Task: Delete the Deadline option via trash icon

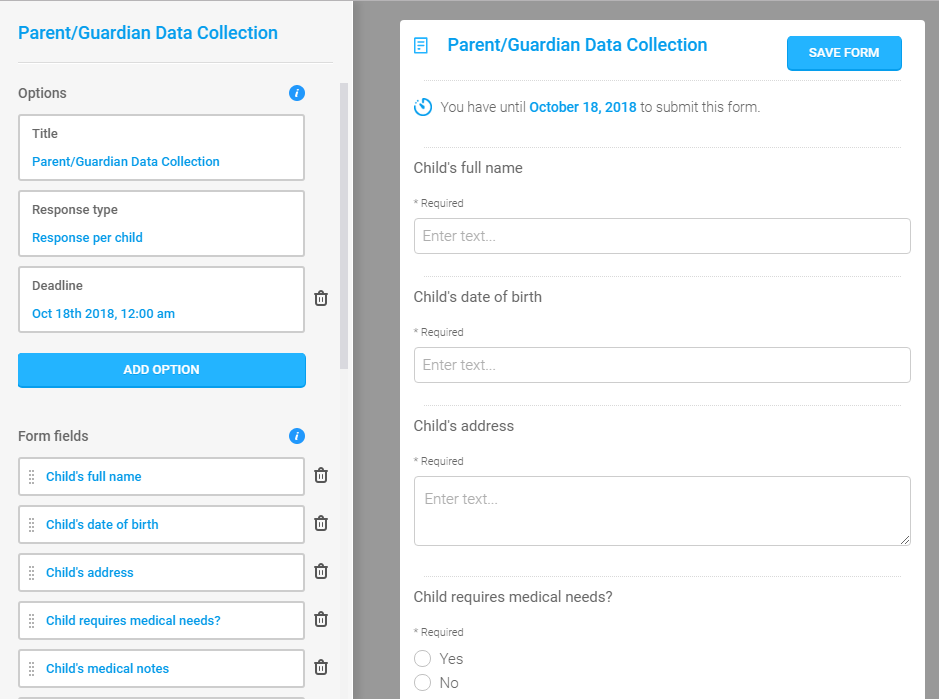Action: point(321,298)
